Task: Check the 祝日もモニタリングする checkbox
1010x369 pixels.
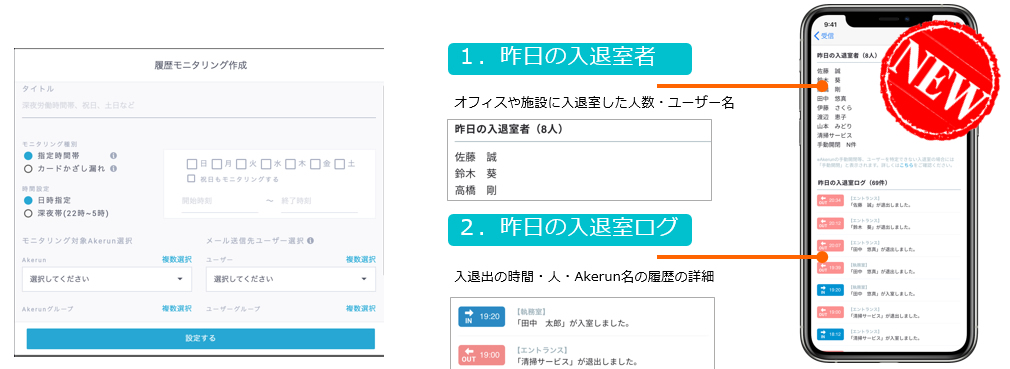Action: point(191,178)
